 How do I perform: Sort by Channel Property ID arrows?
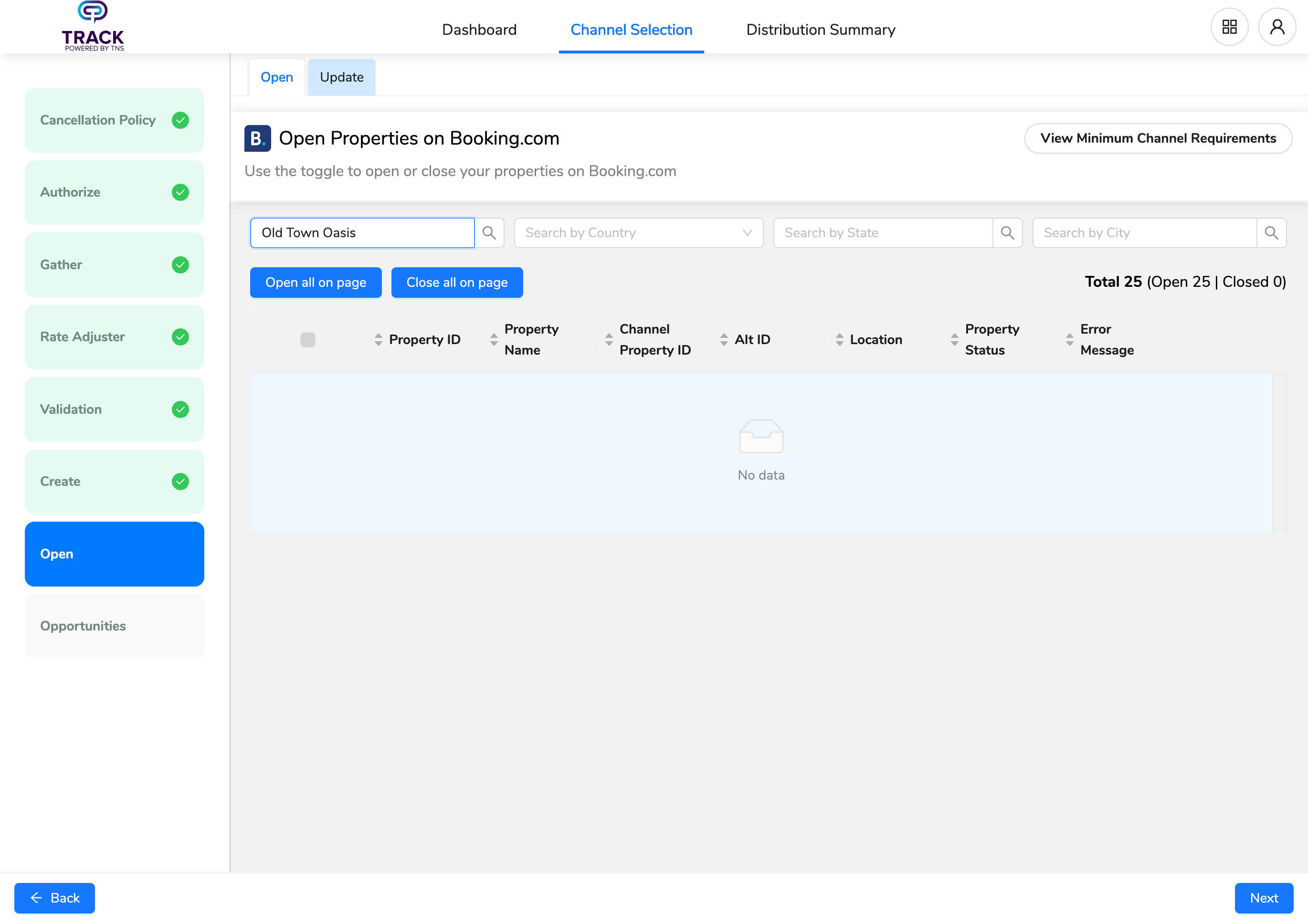(x=609, y=339)
